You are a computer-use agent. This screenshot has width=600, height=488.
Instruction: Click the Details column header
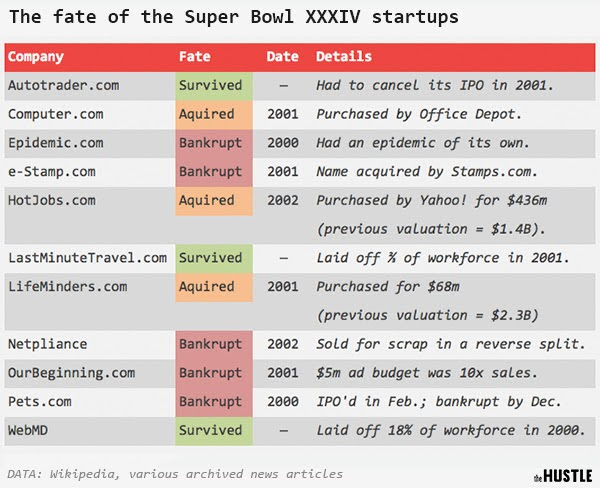click(x=344, y=57)
